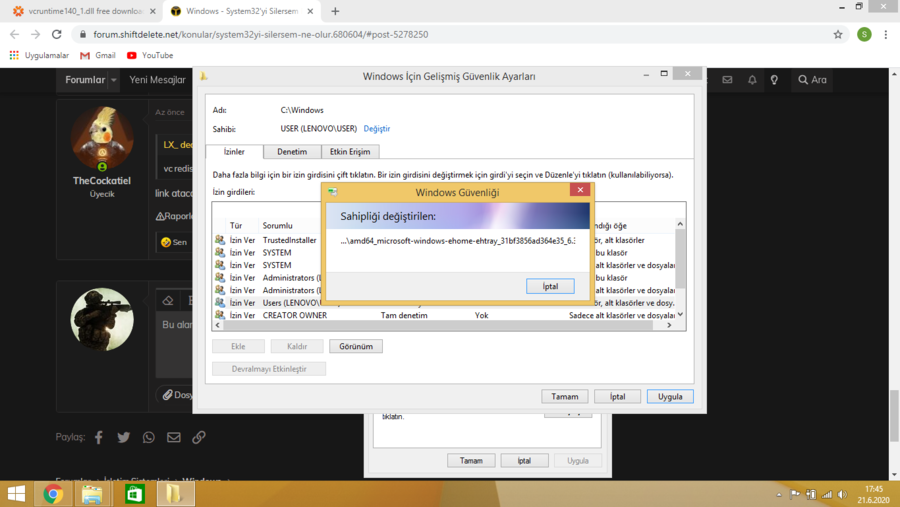Open the Windows Start button
This screenshot has height=507, width=900.
[x=16, y=494]
